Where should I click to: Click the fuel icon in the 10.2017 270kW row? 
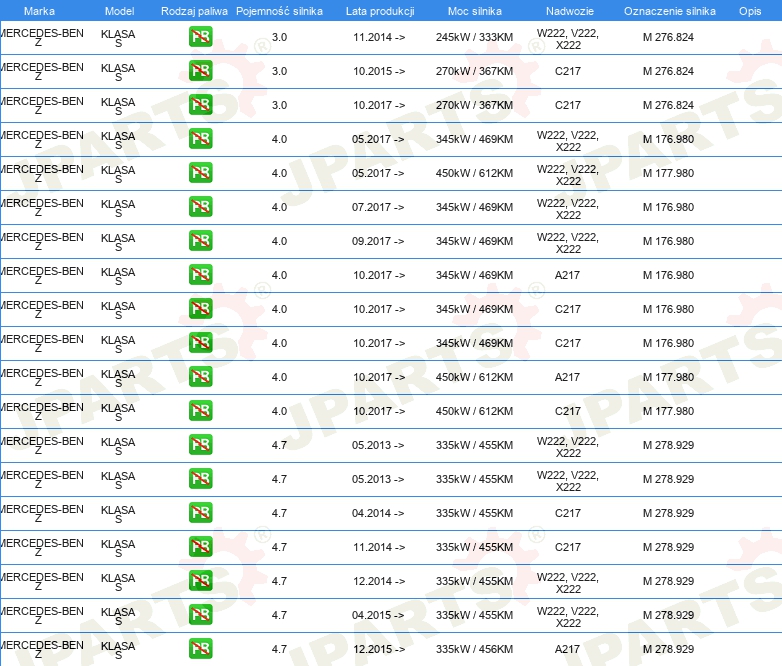(x=200, y=105)
